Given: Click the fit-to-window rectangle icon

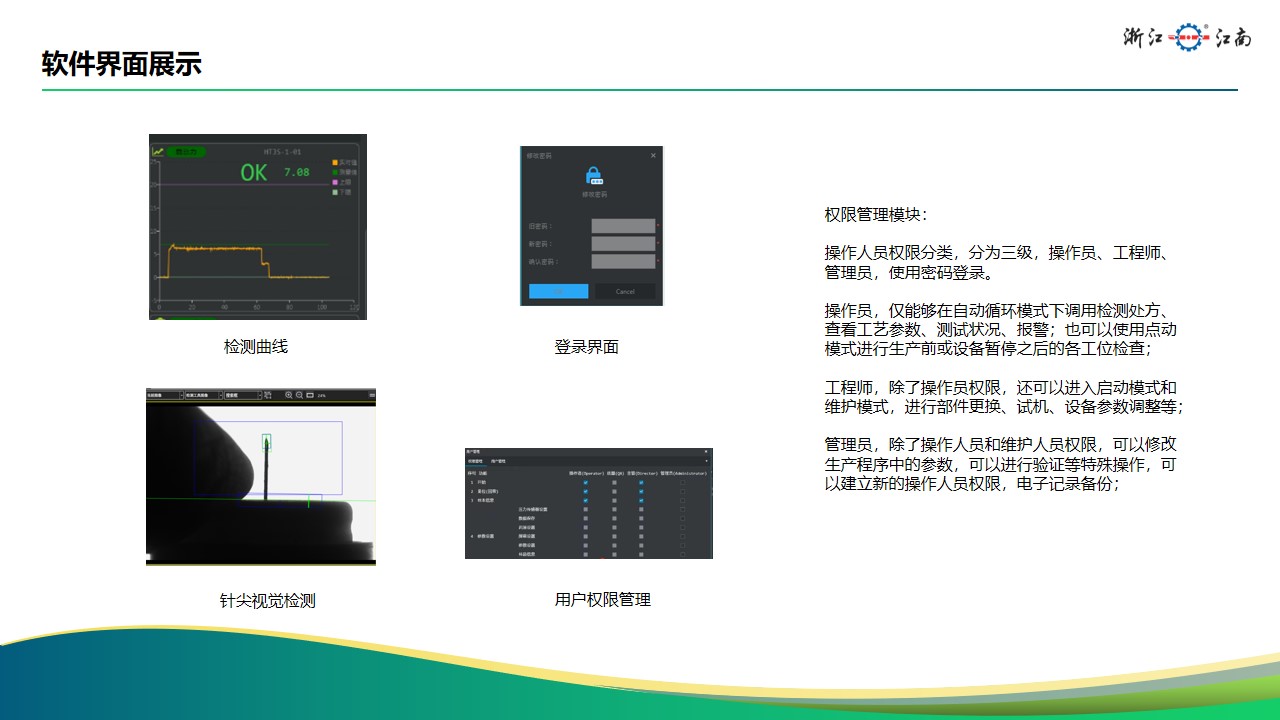Looking at the screenshot, I should click(x=310, y=396).
